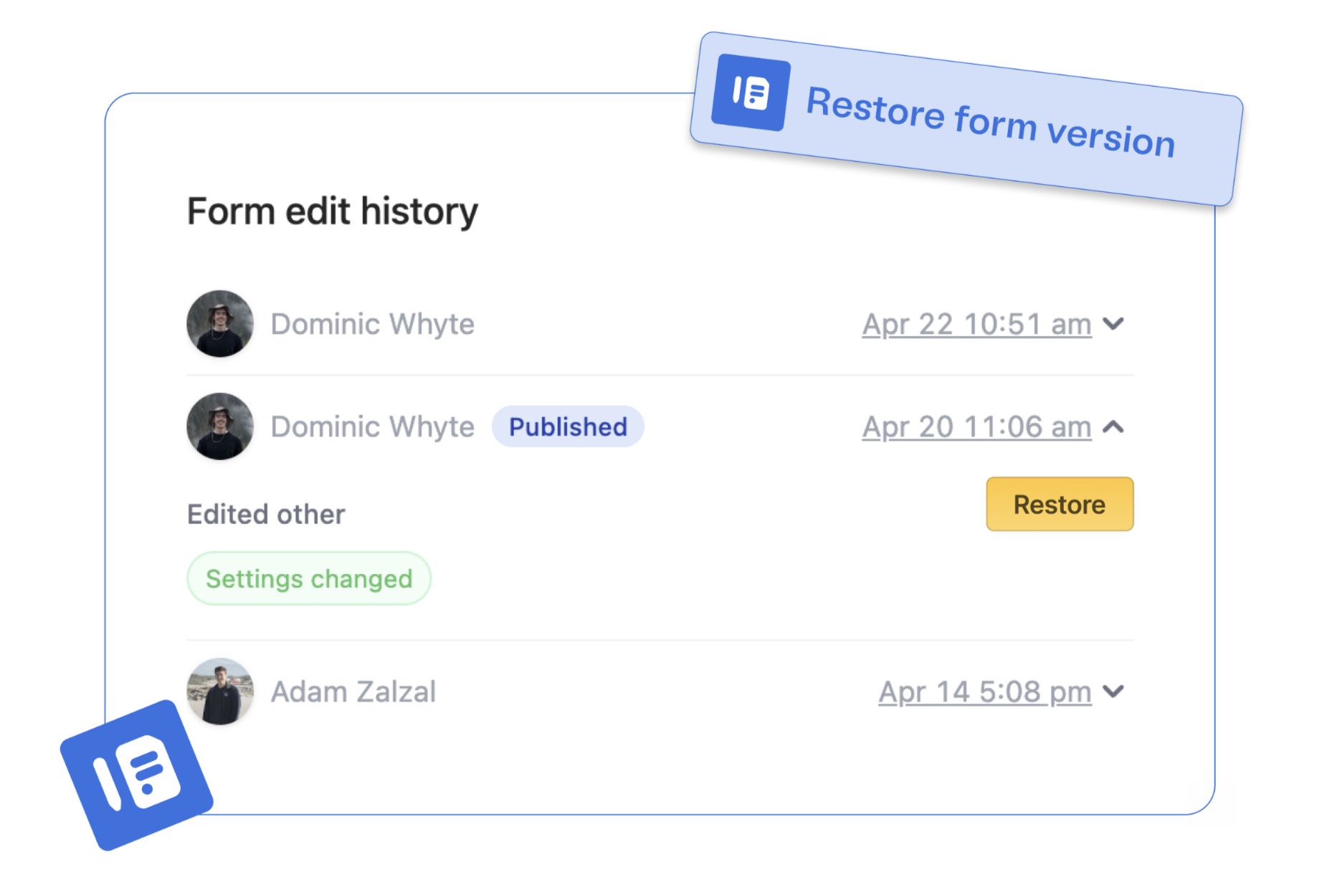Click the Edited other label

tap(265, 513)
